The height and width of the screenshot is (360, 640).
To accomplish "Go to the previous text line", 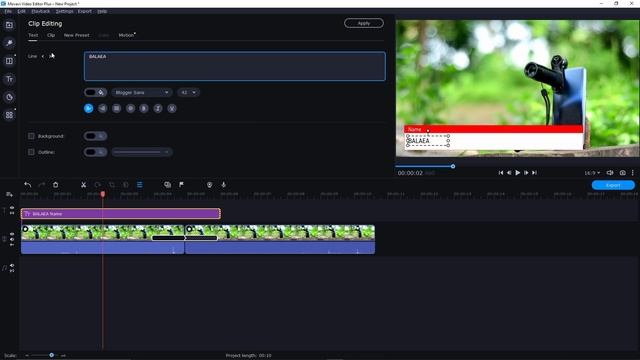I will pos(42,56).
